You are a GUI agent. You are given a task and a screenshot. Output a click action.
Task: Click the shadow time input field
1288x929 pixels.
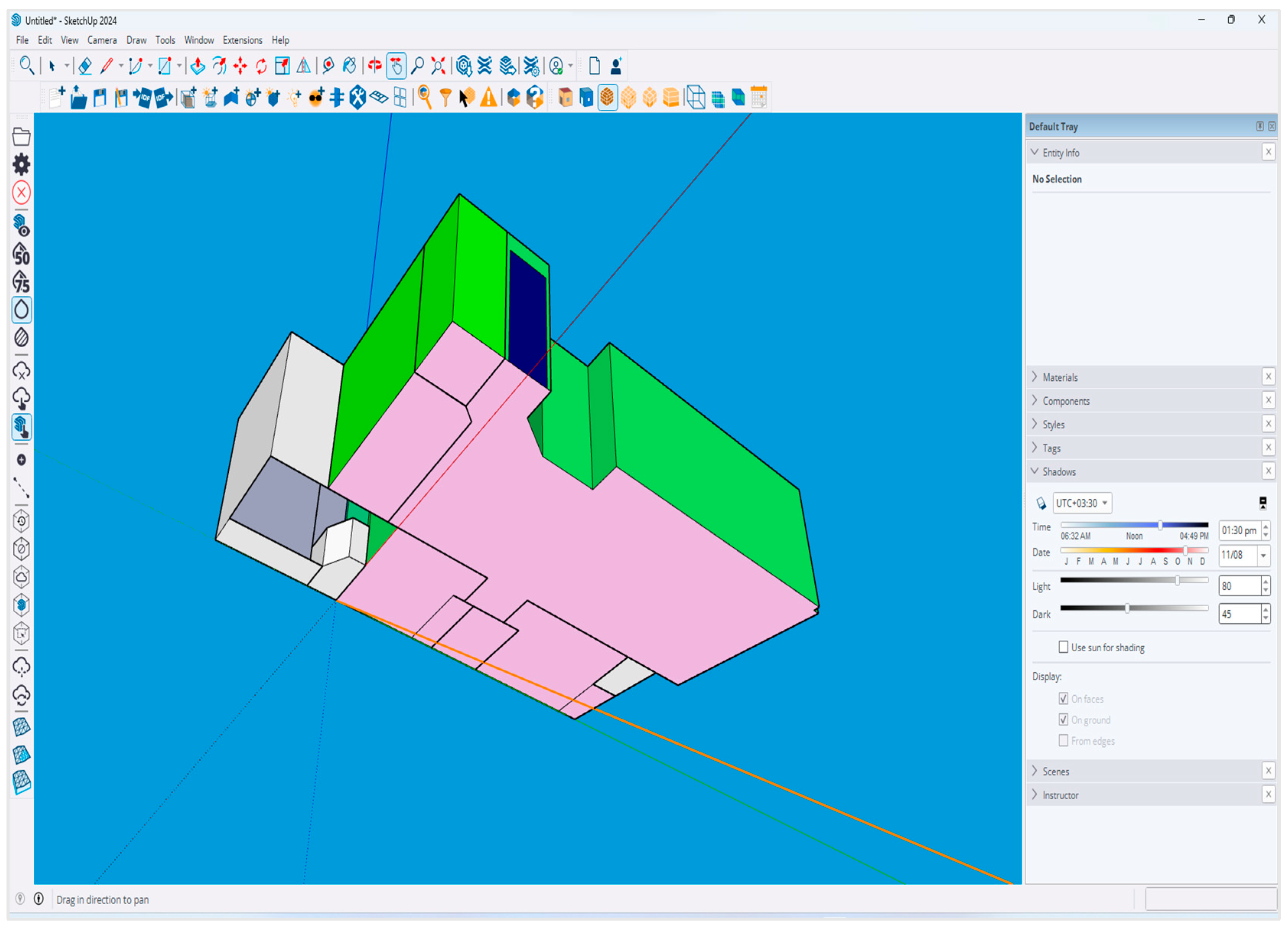pyautogui.click(x=1238, y=530)
